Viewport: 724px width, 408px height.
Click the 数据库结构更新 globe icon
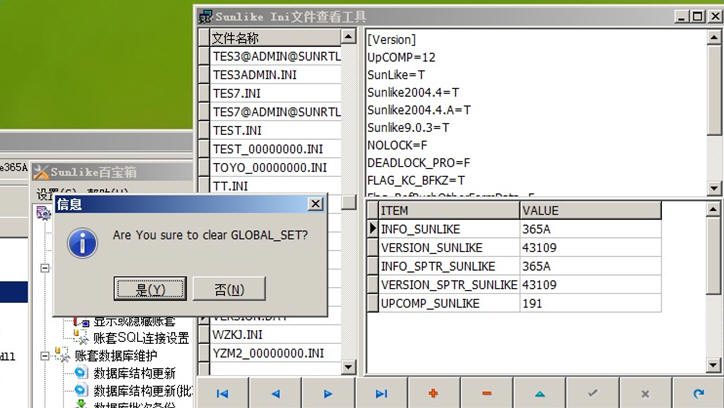(x=81, y=372)
